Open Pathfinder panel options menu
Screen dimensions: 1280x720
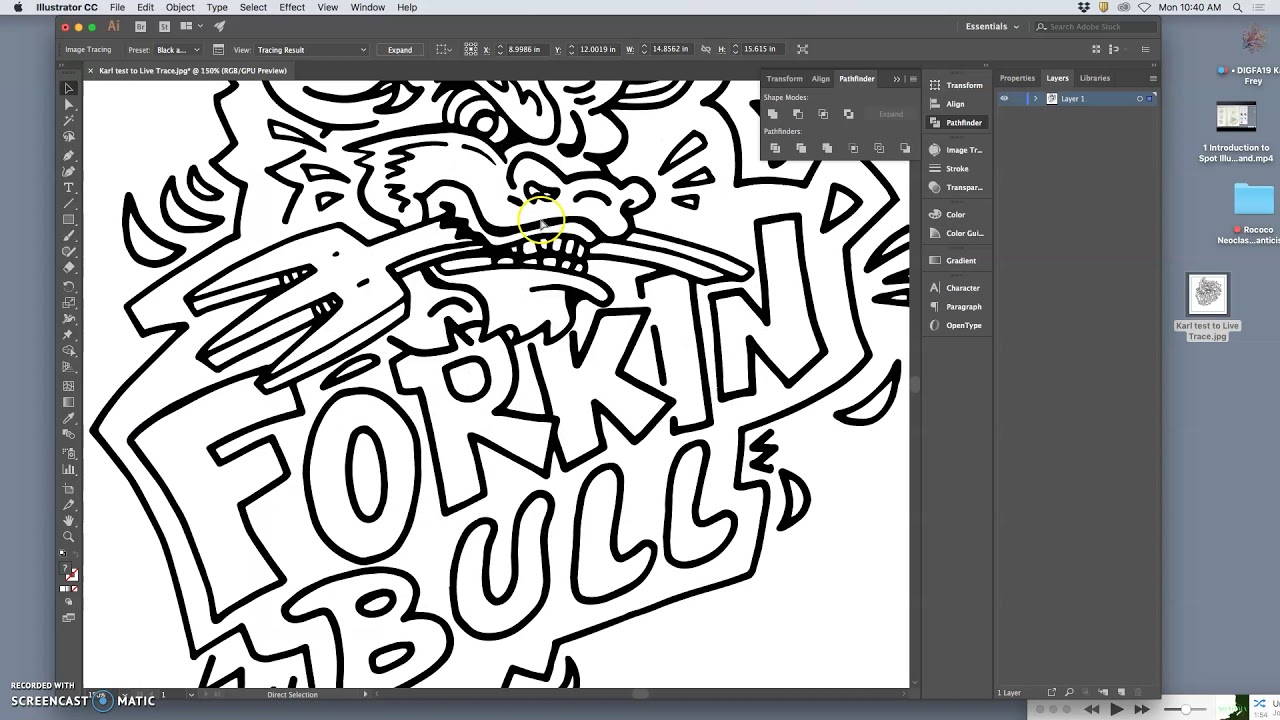pyautogui.click(x=913, y=79)
